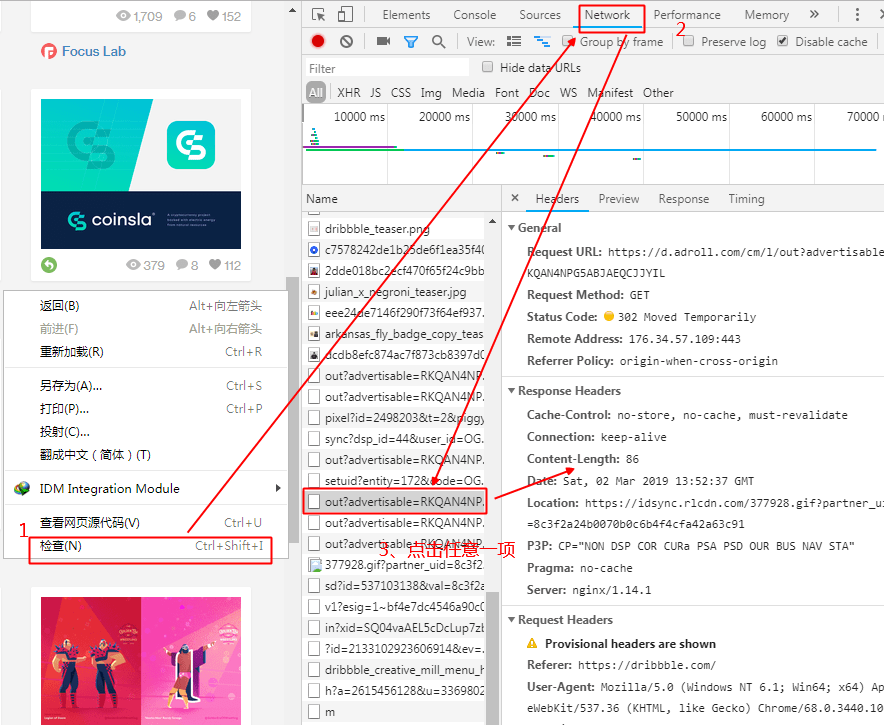Toggle the device toolbar icon

345,15
